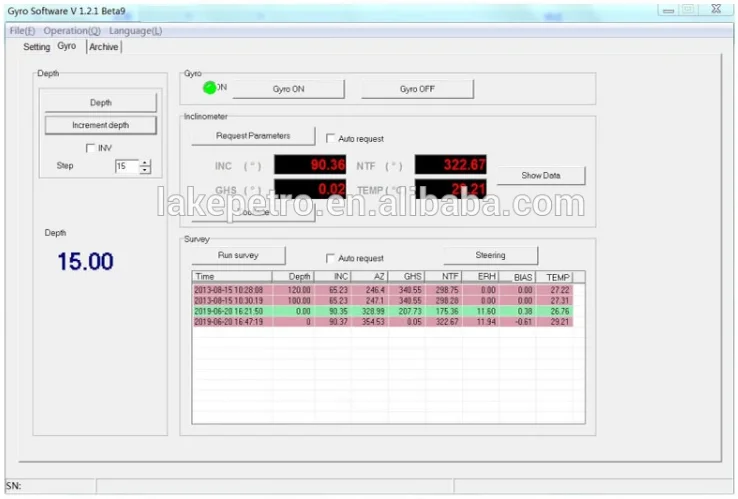Click the GHS column header in survey table
Image resolution: width=738 pixels, height=499 pixels.
407,276
